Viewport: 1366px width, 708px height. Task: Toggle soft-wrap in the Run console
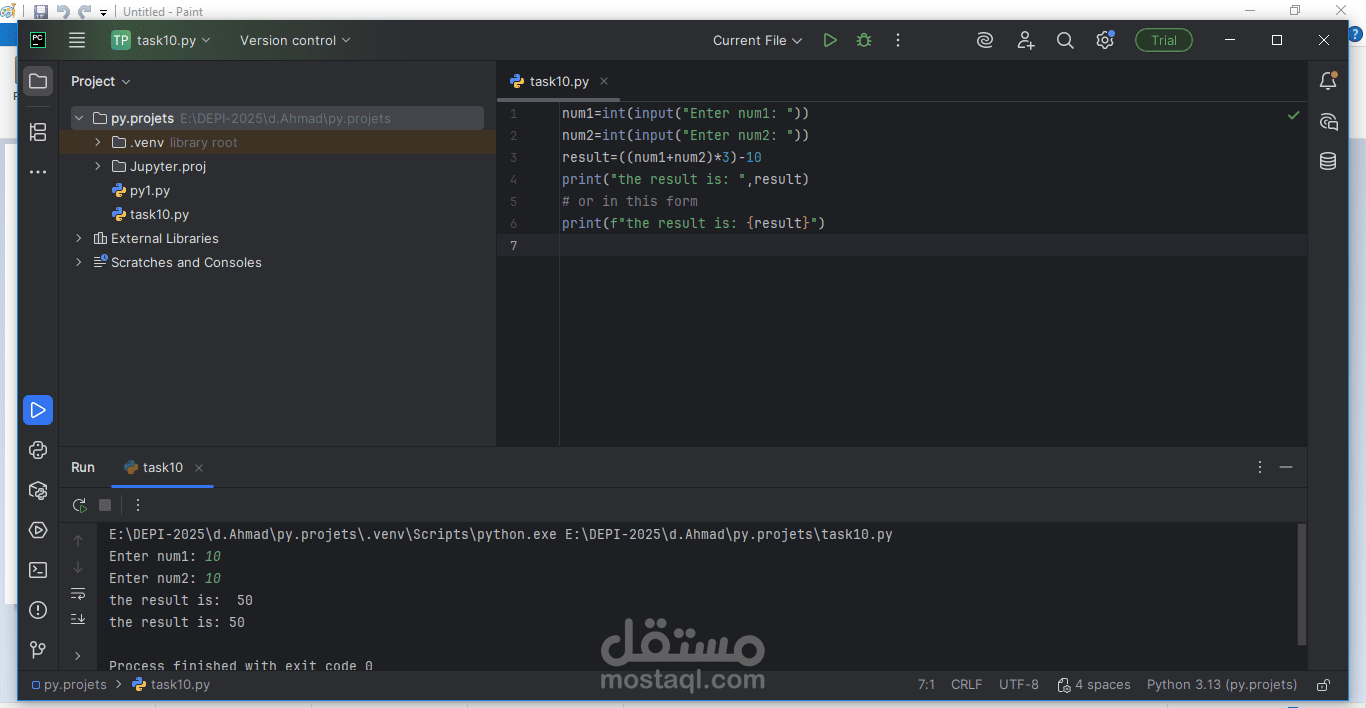[78, 594]
